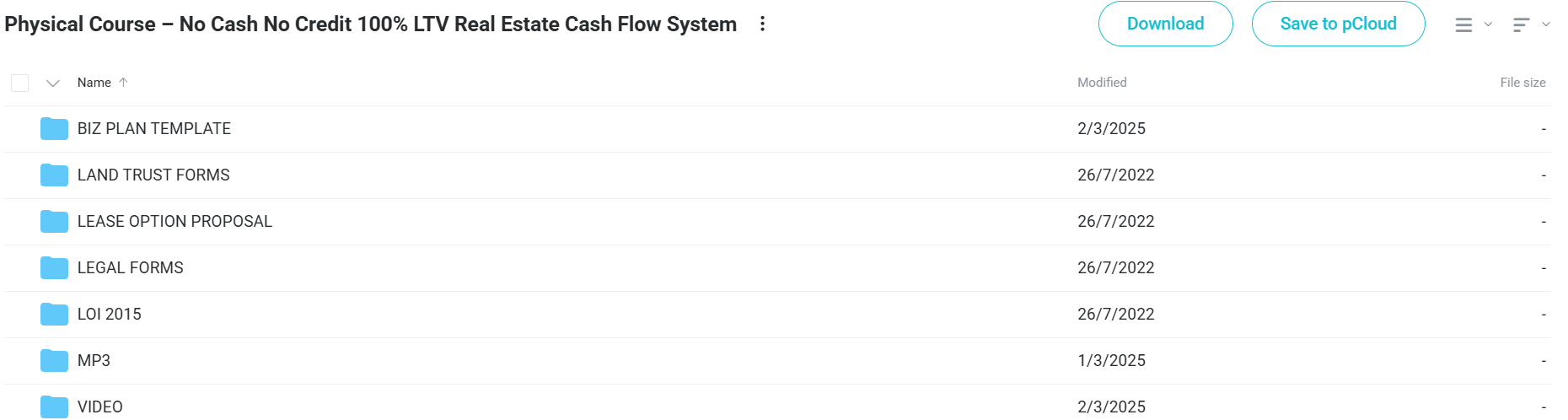This screenshot has width=1568, height=420.
Task: Open the three-dot more options menu
Action: click(762, 24)
